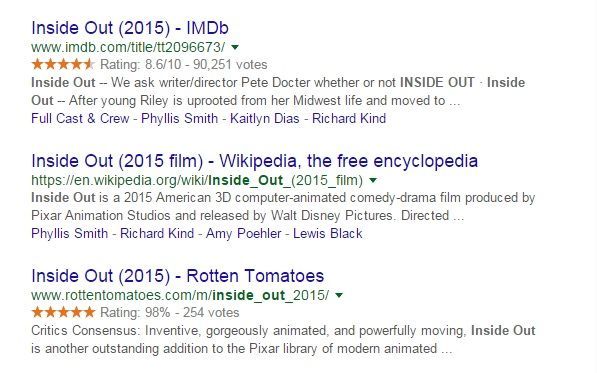This screenshot has height=373, width=597.
Task: Click the Rotten Tomatoes five-star rating icons
Action: pyautogui.click(x=63, y=312)
